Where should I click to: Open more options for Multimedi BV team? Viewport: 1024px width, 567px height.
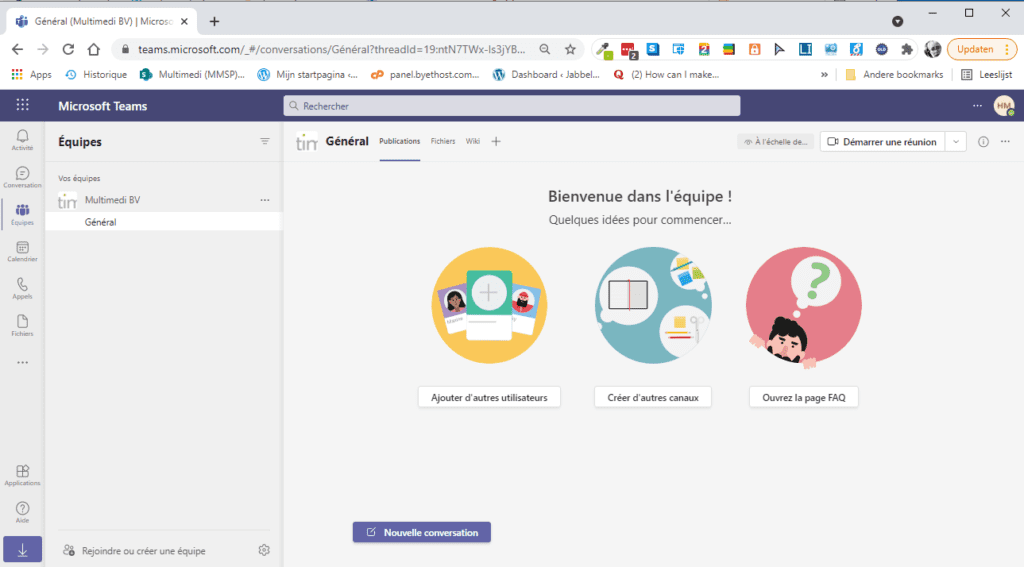point(264,200)
